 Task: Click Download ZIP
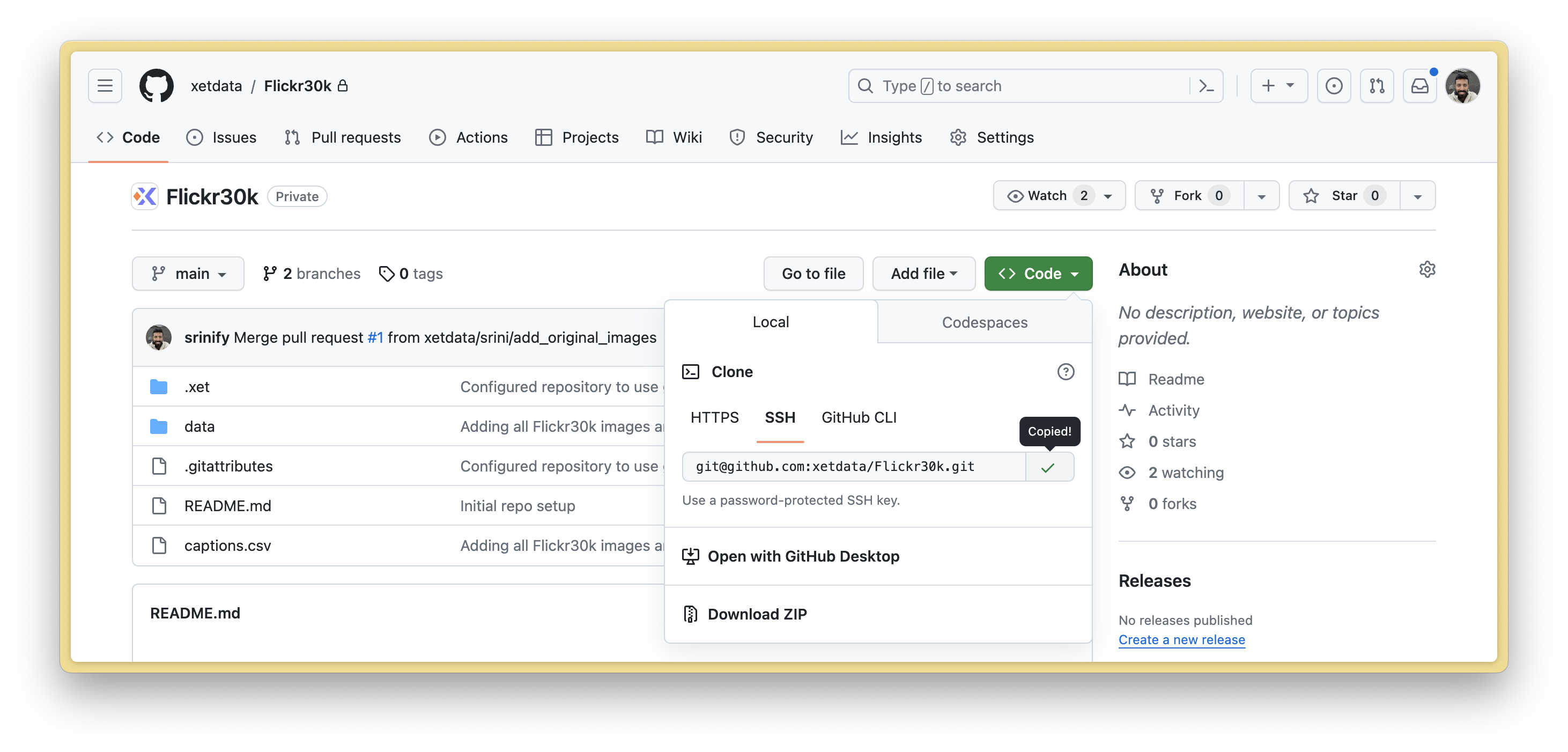(757, 614)
